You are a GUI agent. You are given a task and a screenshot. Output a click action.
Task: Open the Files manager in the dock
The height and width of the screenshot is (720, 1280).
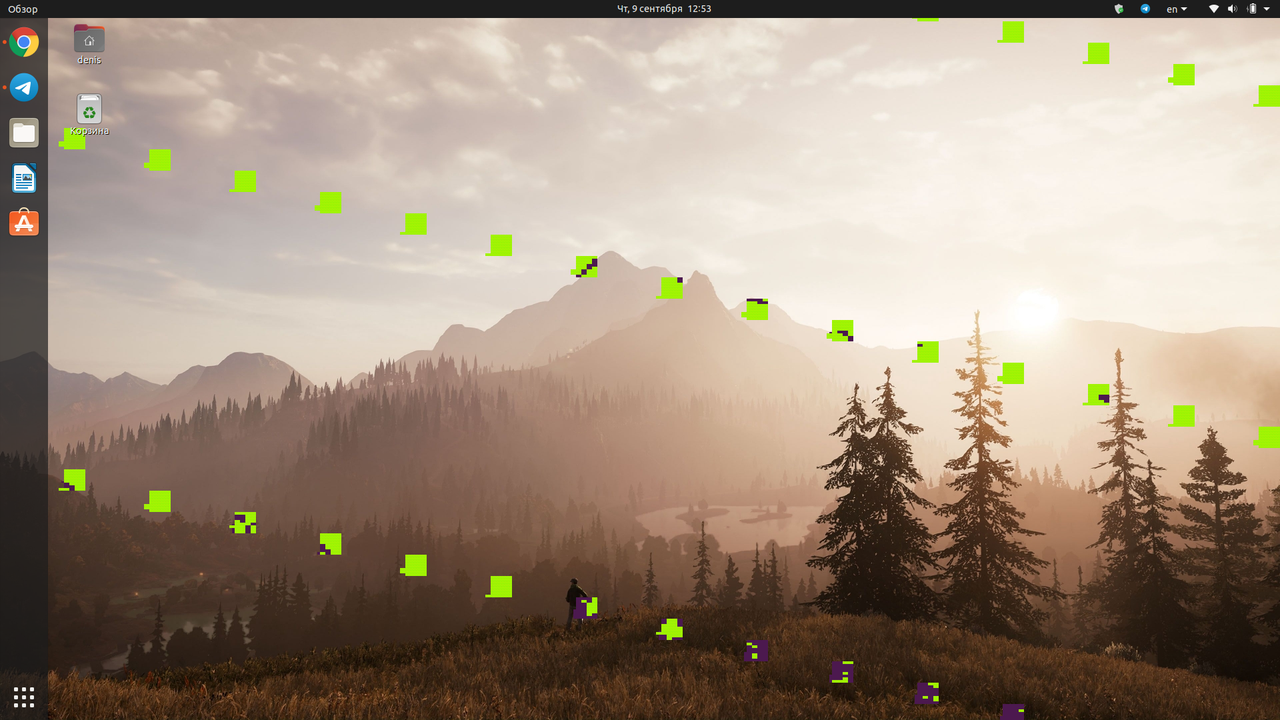(x=24, y=132)
